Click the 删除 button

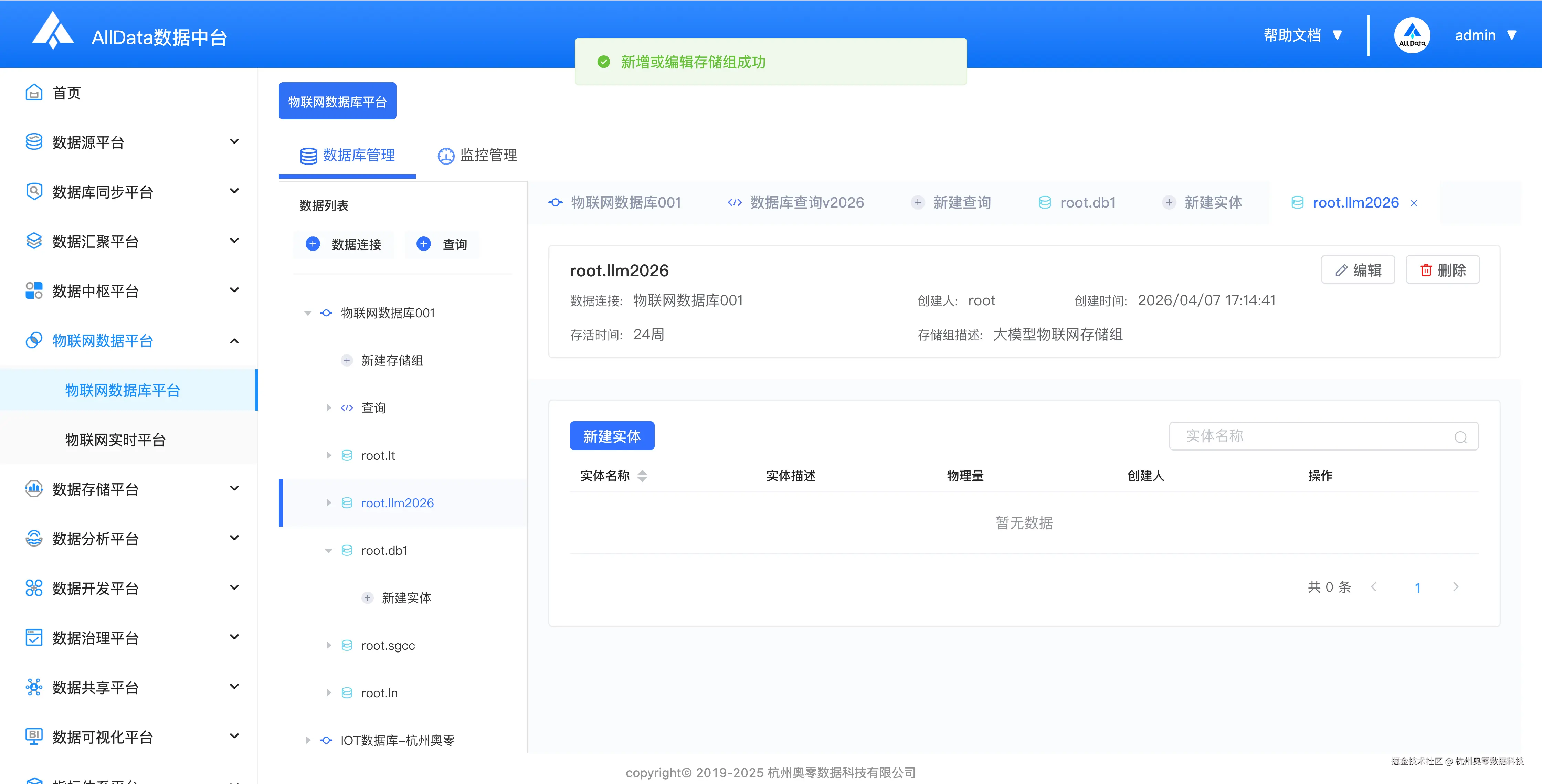click(x=1442, y=270)
